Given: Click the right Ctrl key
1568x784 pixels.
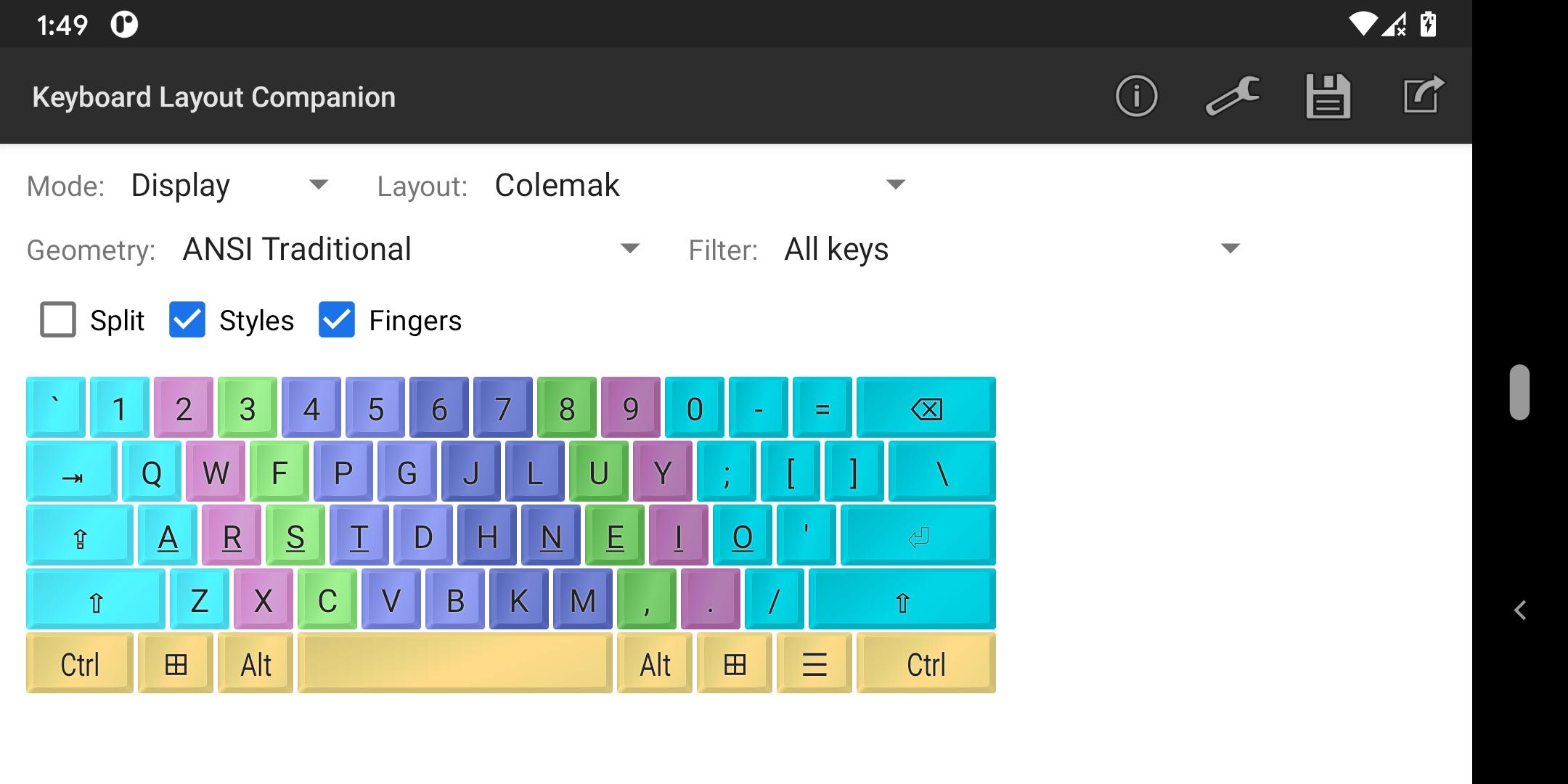Looking at the screenshot, I should coord(926,662).
